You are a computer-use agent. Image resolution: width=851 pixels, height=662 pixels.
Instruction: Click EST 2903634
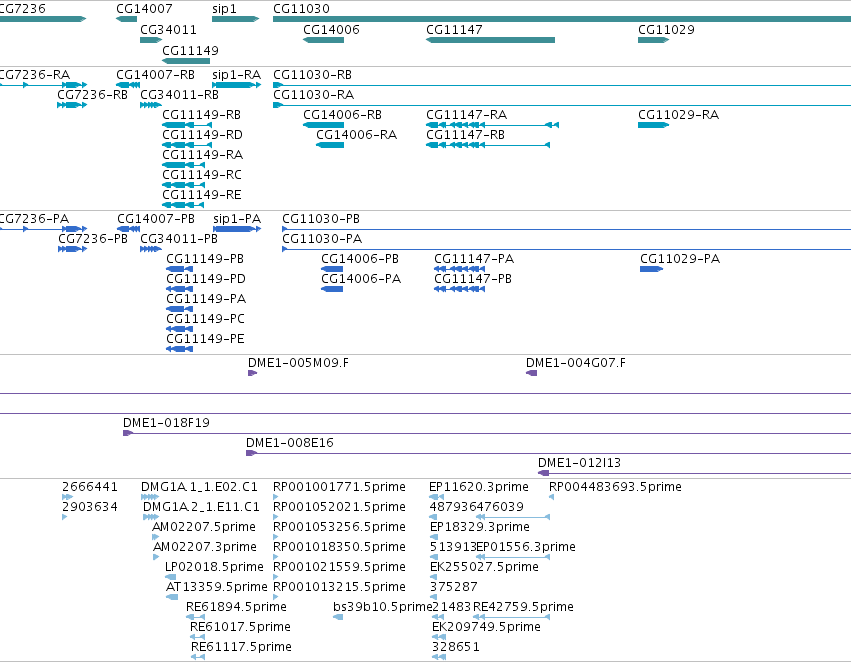tap(65, 517)
